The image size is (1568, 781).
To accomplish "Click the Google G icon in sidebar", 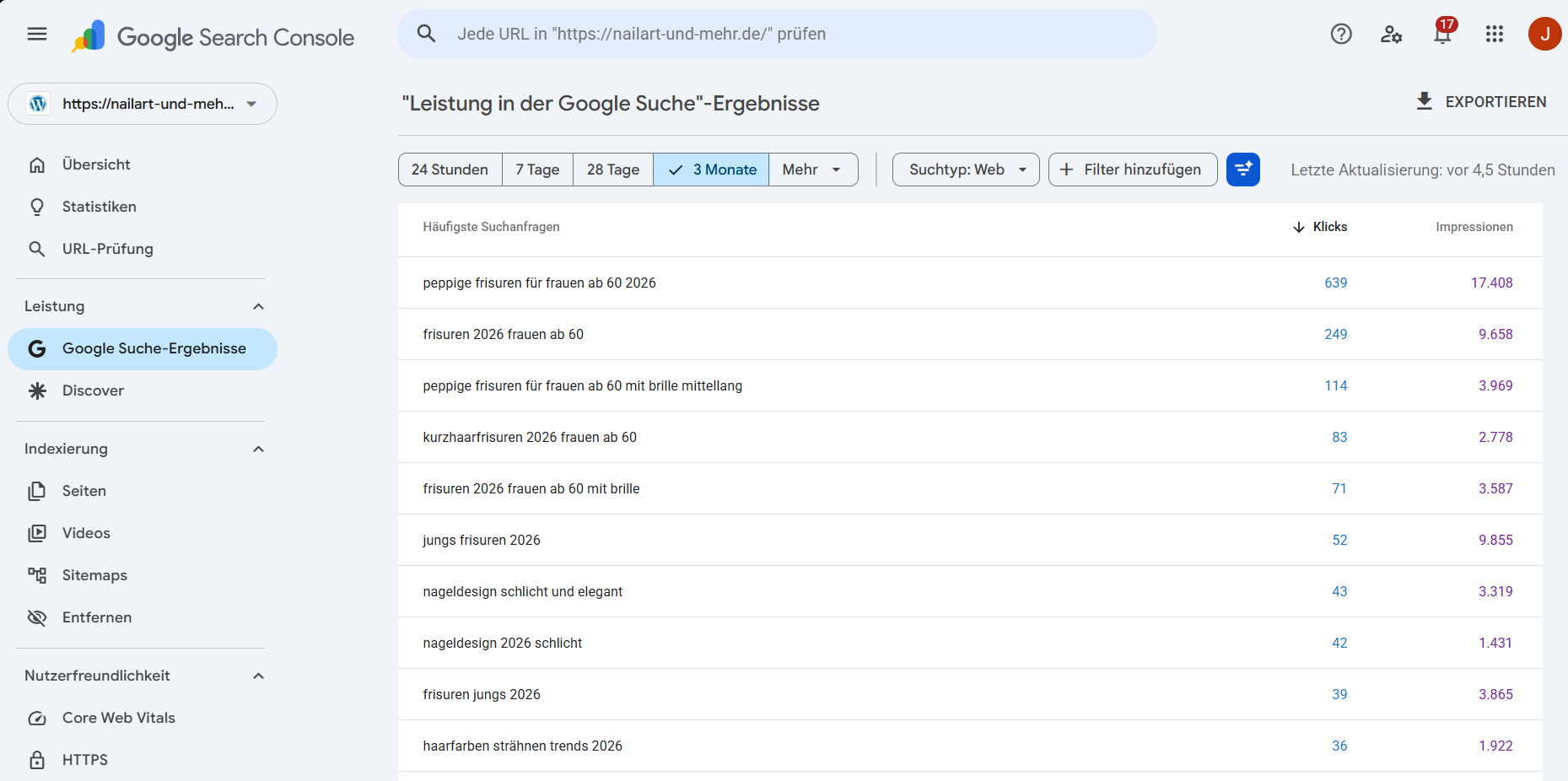I will (37, 348).
